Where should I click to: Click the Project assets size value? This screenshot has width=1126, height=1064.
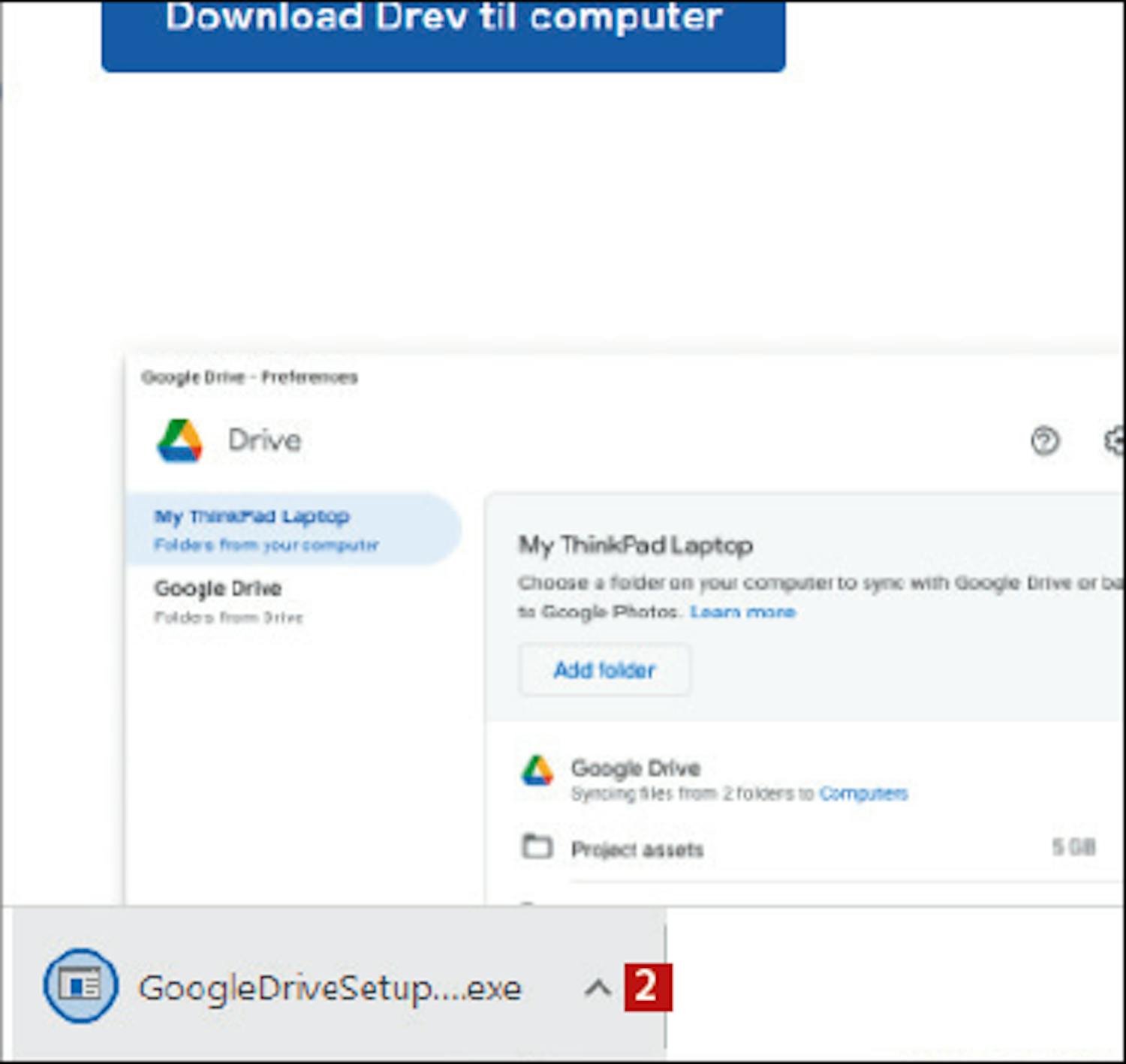(x=1073, y=848)
